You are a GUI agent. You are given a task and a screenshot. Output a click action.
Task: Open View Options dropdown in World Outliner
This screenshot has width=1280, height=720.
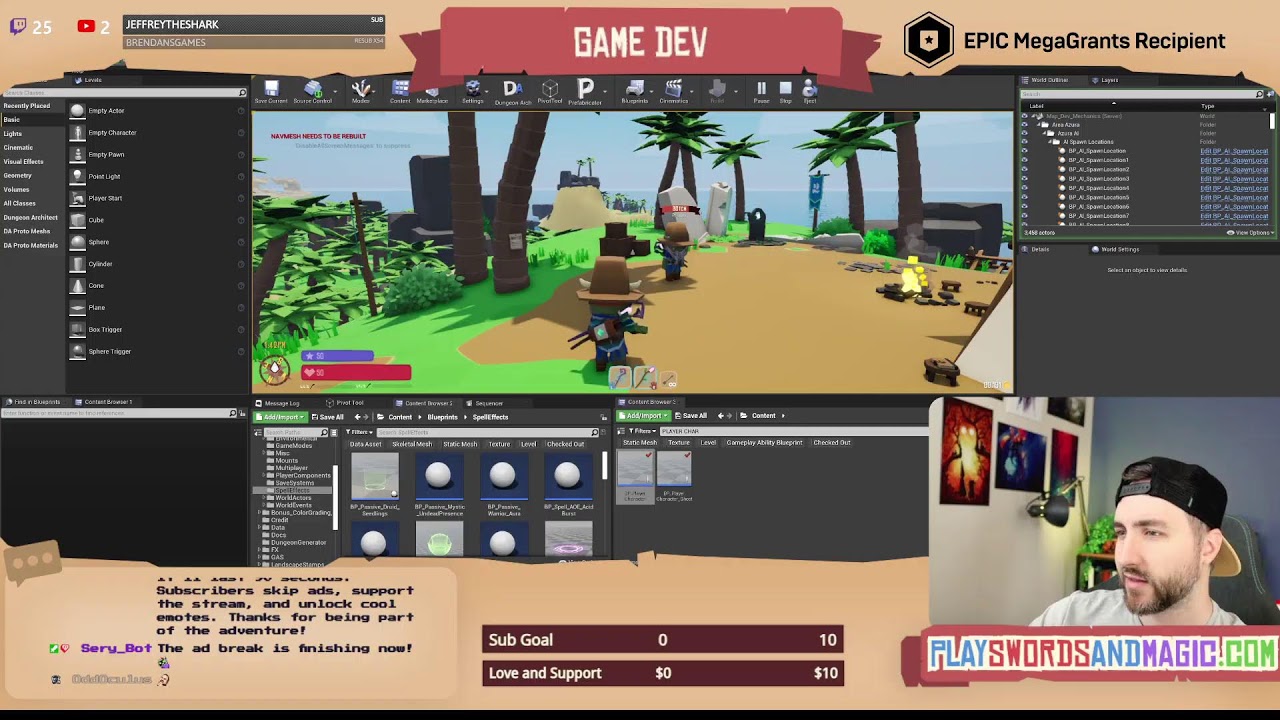click(x=1250, y=232)
